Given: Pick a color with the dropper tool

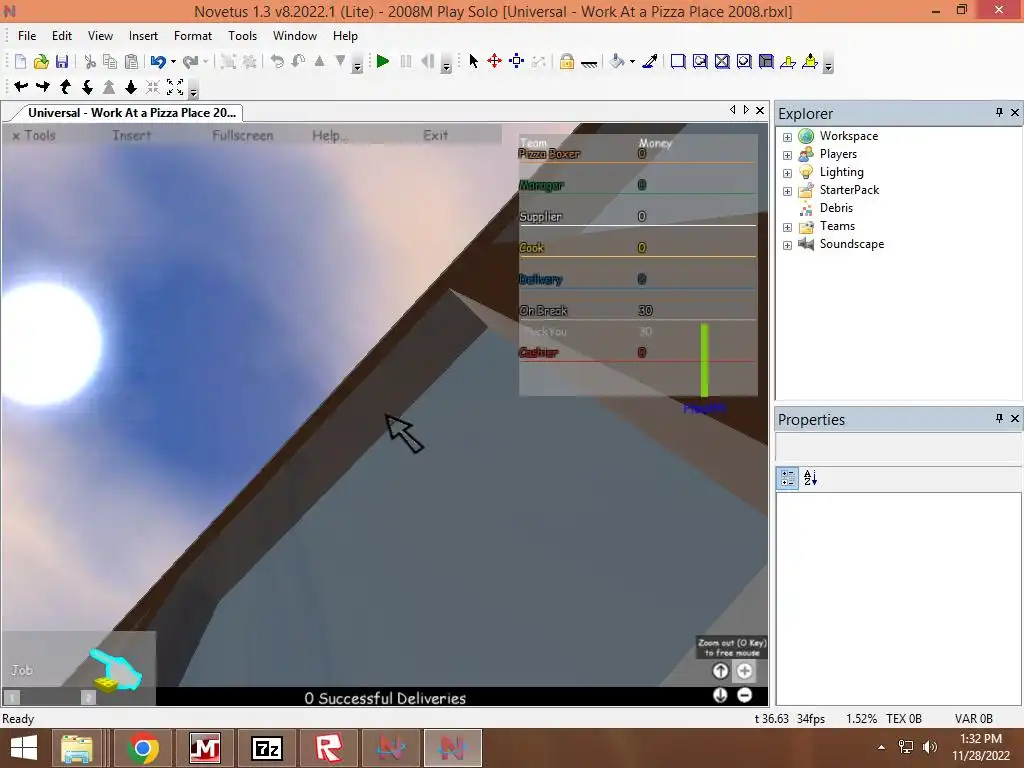Looking at the screenshot, I should point(650,61).
